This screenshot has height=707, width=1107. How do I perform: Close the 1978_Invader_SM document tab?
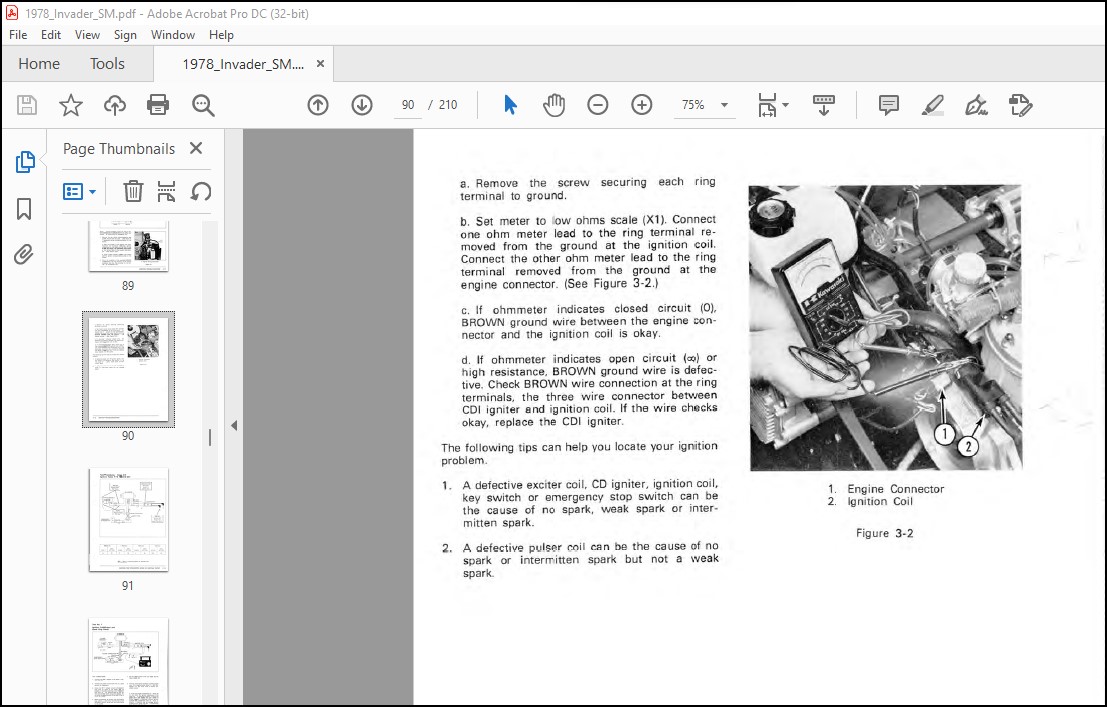(321, 64)
